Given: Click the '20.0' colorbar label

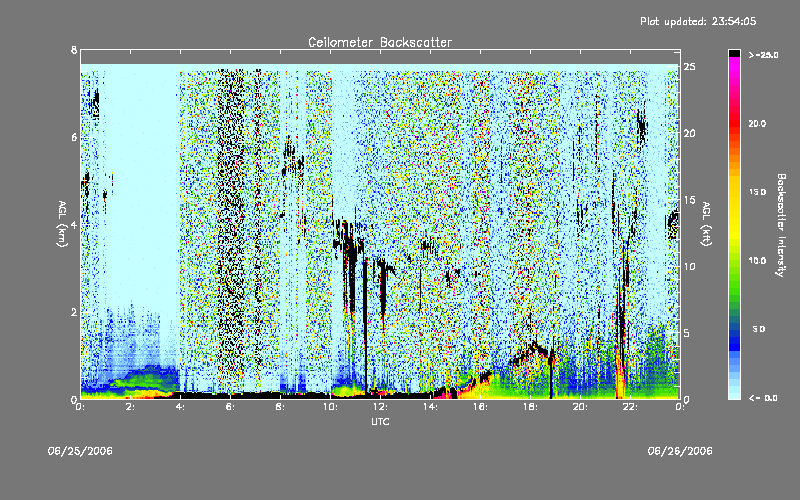Looking at the screenshot, I should coord(757,123).
